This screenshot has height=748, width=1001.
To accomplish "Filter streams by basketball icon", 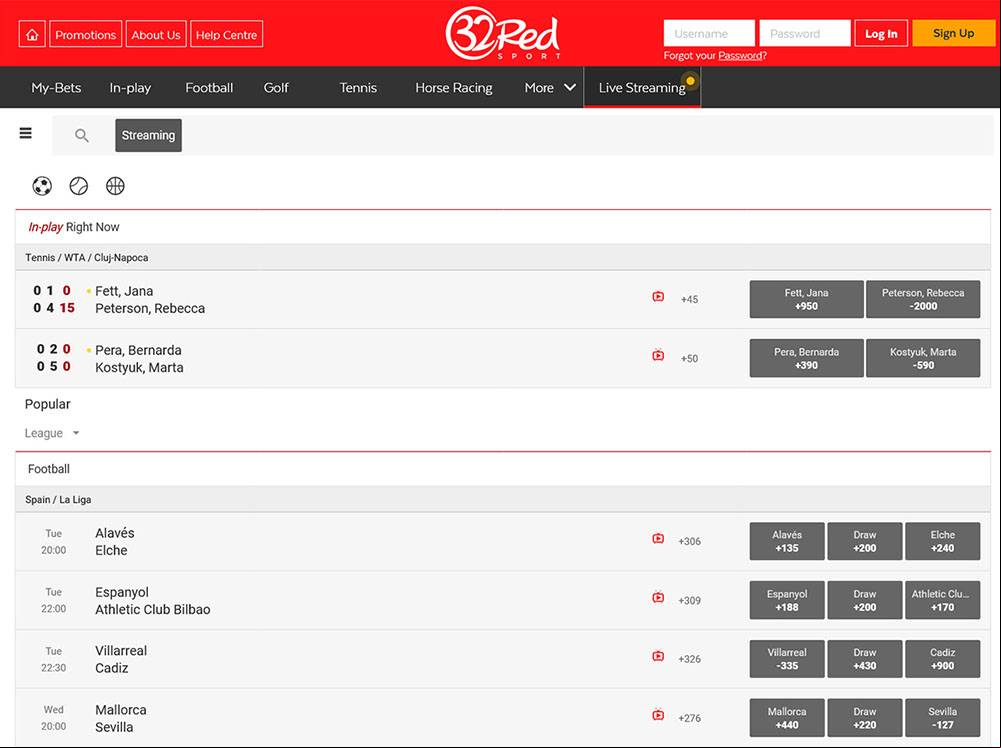I will click(x=115, y=186).
